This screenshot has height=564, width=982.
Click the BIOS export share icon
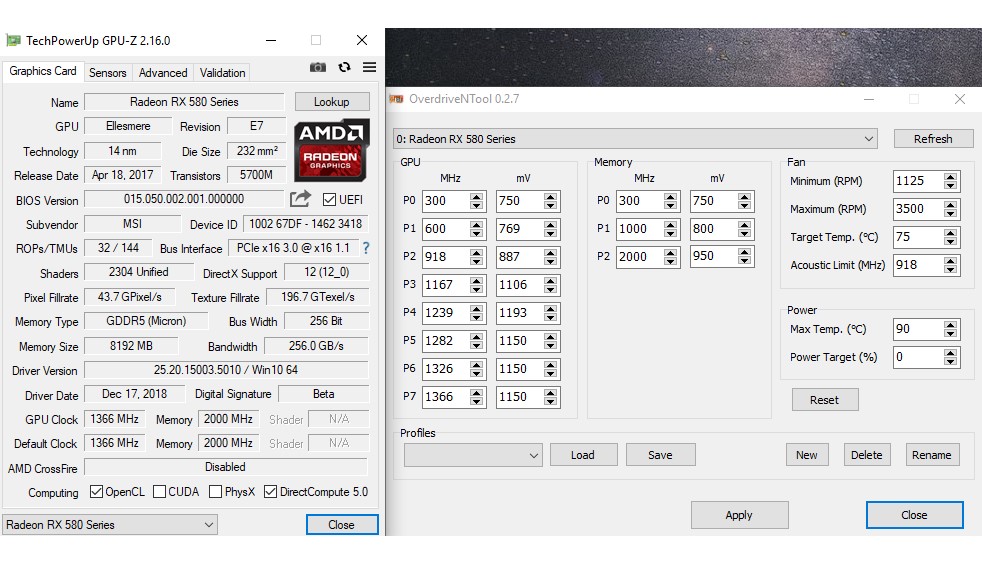(x=301, y=199)
